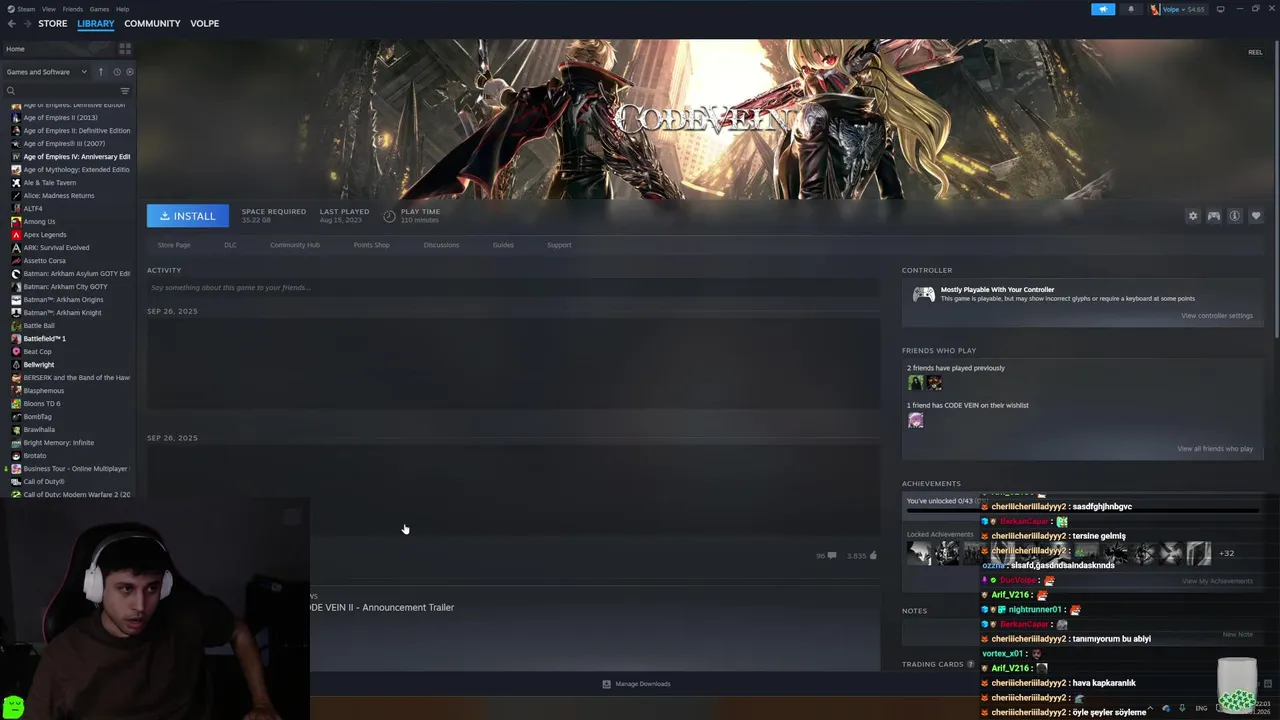The width and height of the screenshot is (1280, 720).
Task: Select Brotato in library list
Action: coord(34,456)
